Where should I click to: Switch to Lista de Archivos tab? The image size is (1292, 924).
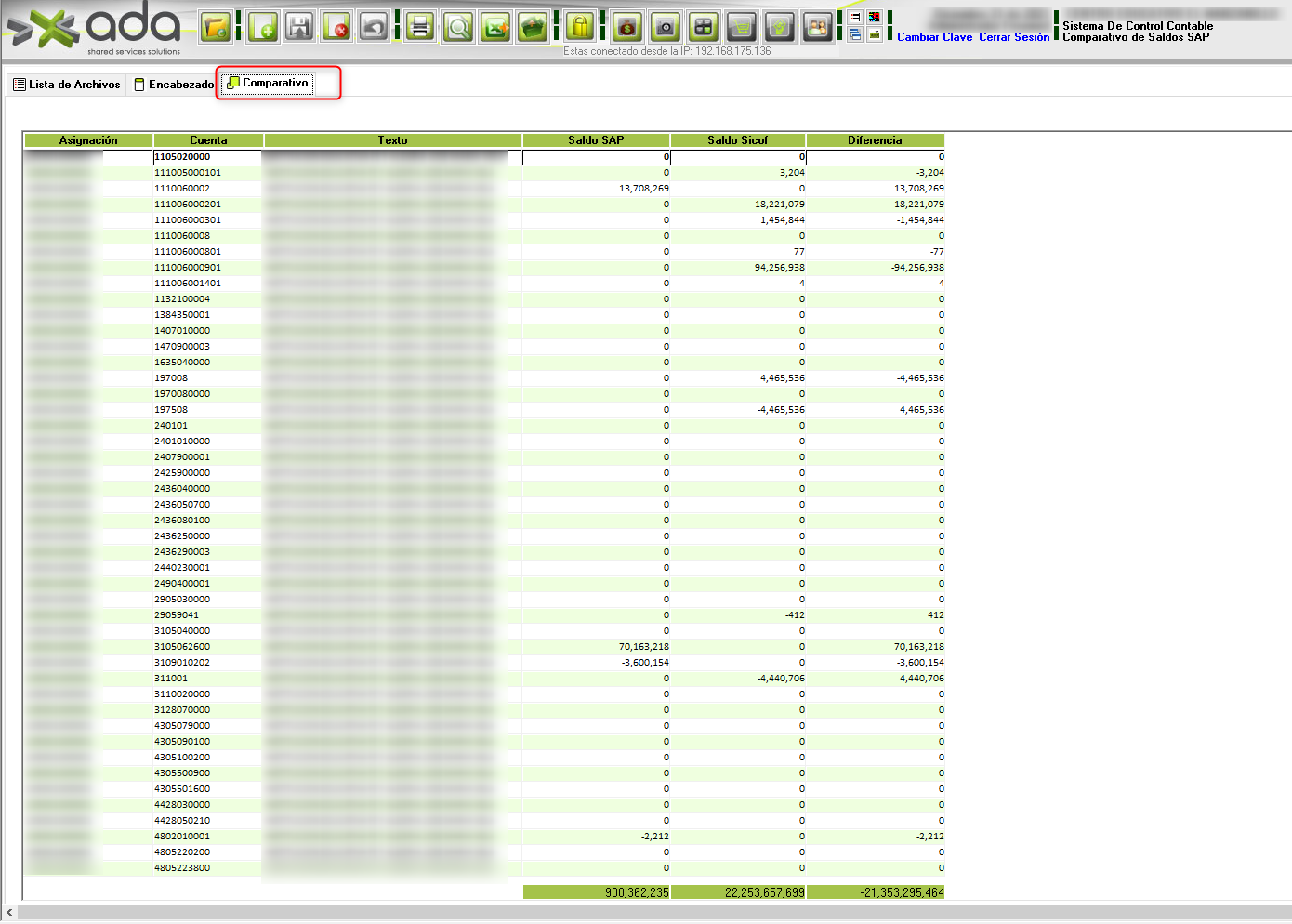click(67, 85)
